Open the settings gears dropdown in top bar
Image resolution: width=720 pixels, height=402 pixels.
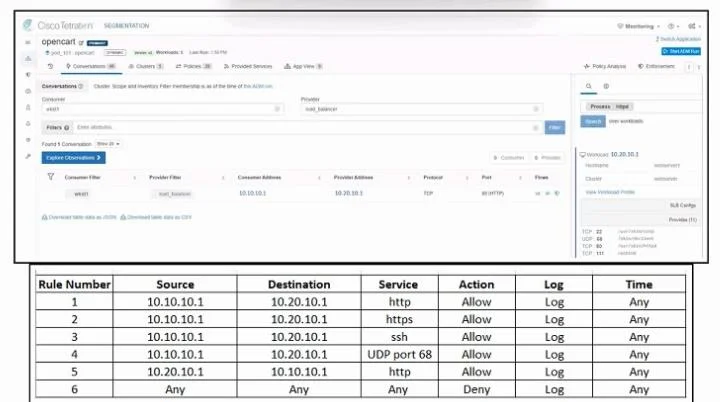tap(694, 26)
